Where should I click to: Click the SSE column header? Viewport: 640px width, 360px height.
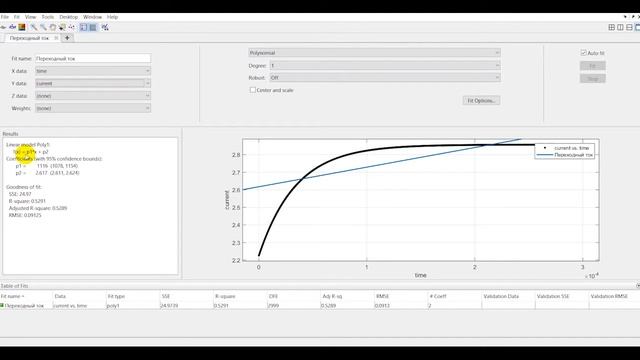click(187, 296)
